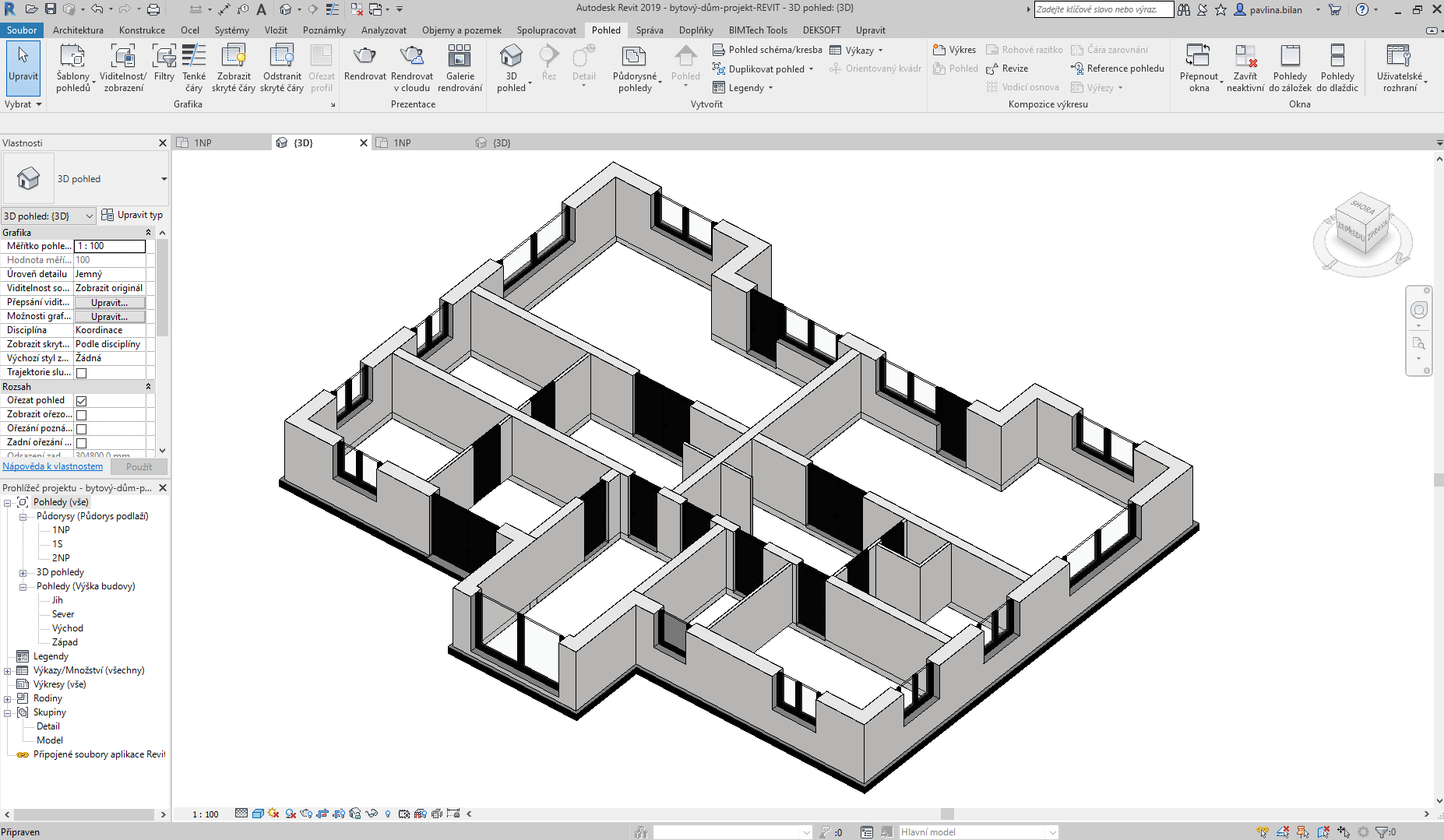Click the Měřítko pohledu 1 : 100 field
Screen dimensions: 1444x840
click(x=110, y=246)
